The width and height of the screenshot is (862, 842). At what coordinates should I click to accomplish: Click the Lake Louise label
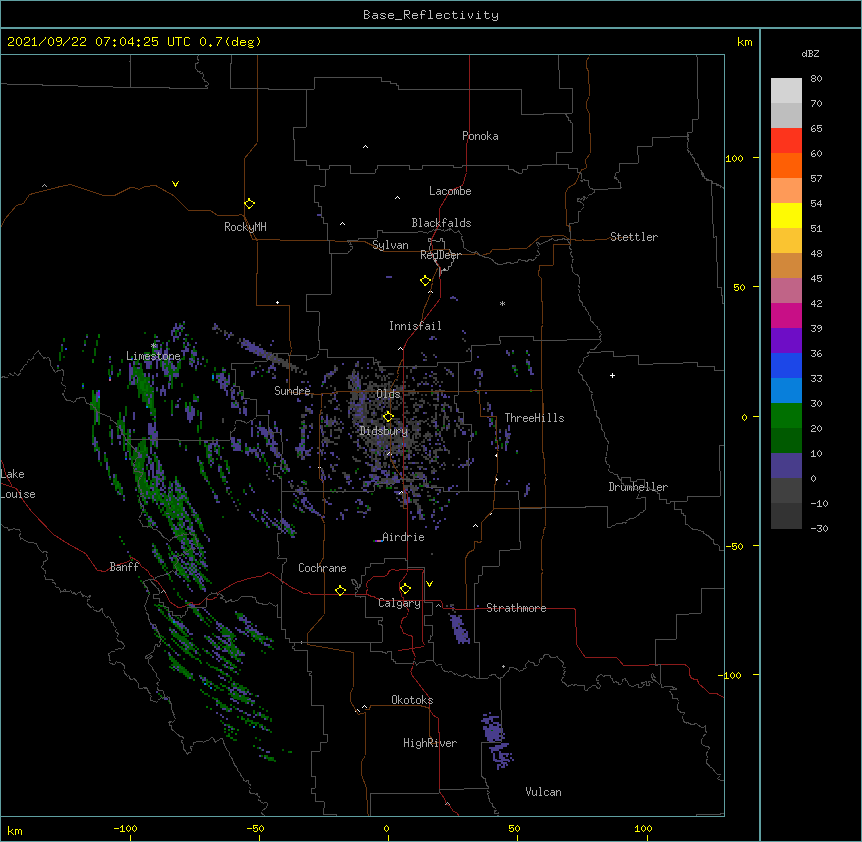tap(18, 484)
